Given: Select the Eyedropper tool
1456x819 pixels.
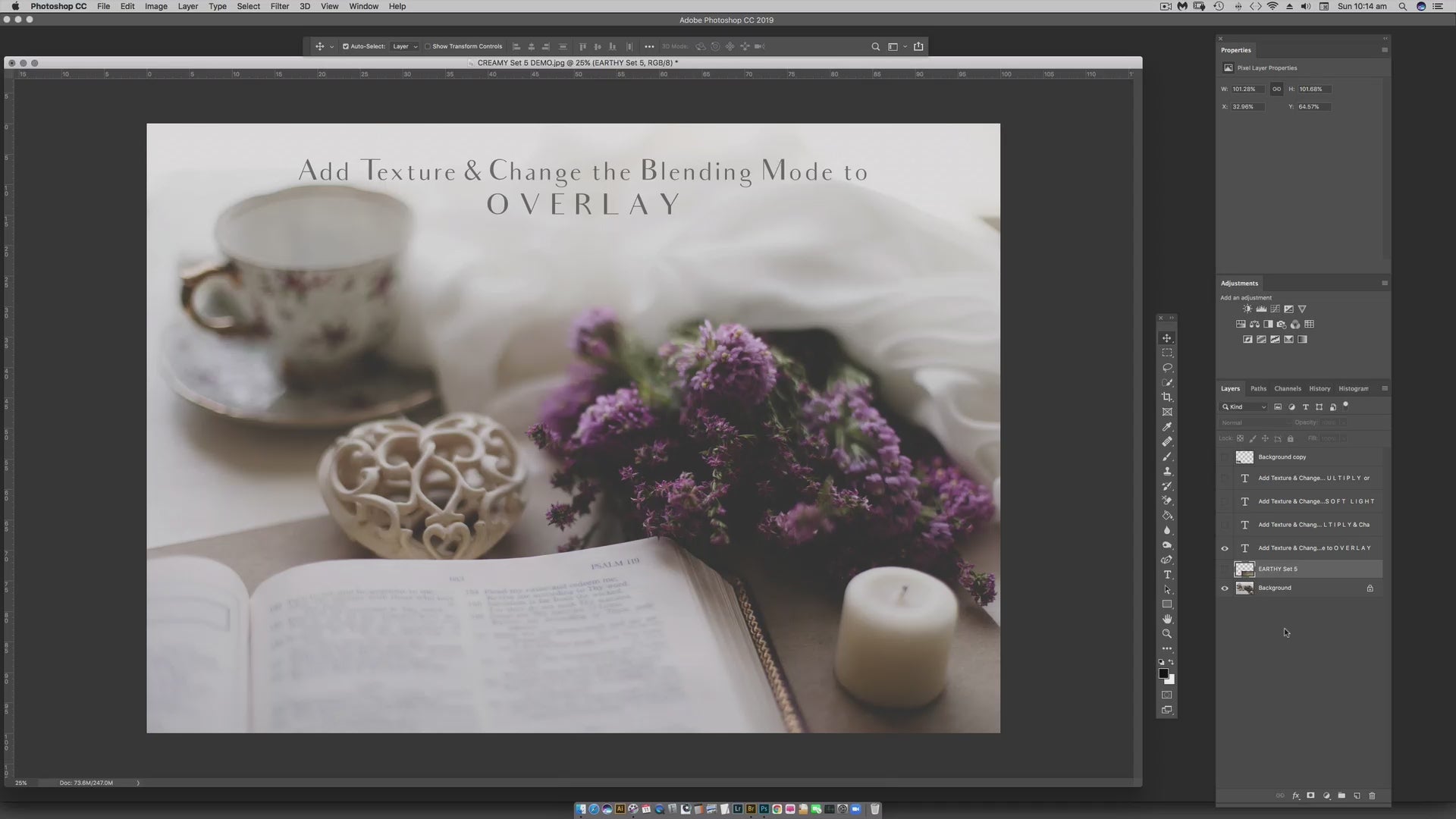Looking at the screenshot, I should coord(1167,427).
